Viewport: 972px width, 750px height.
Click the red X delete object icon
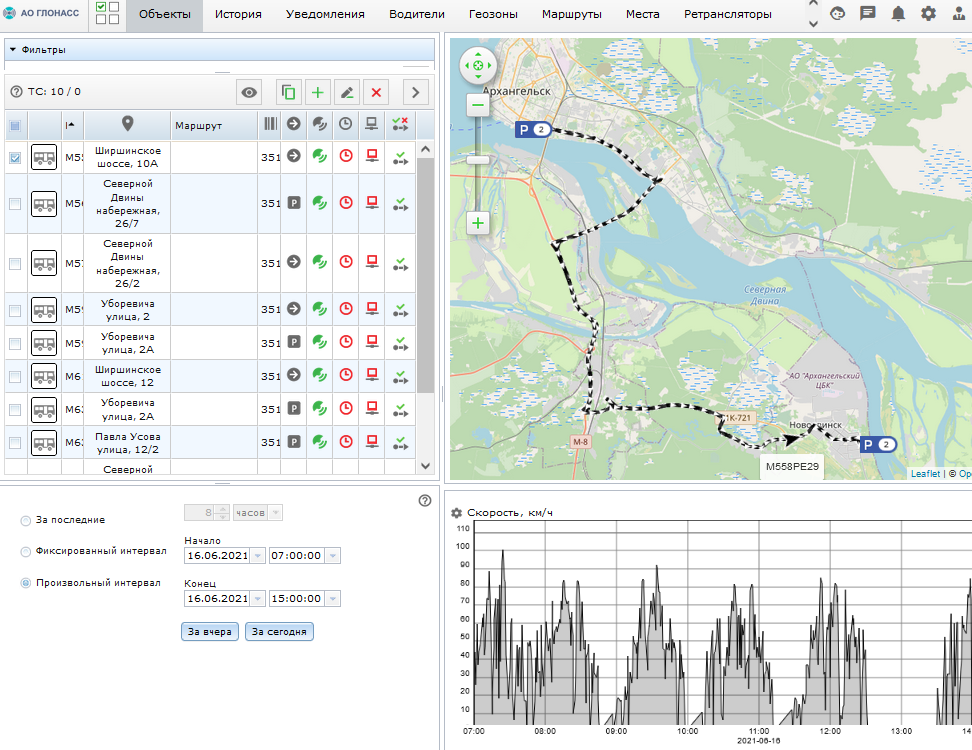click(x=376, y=93)
